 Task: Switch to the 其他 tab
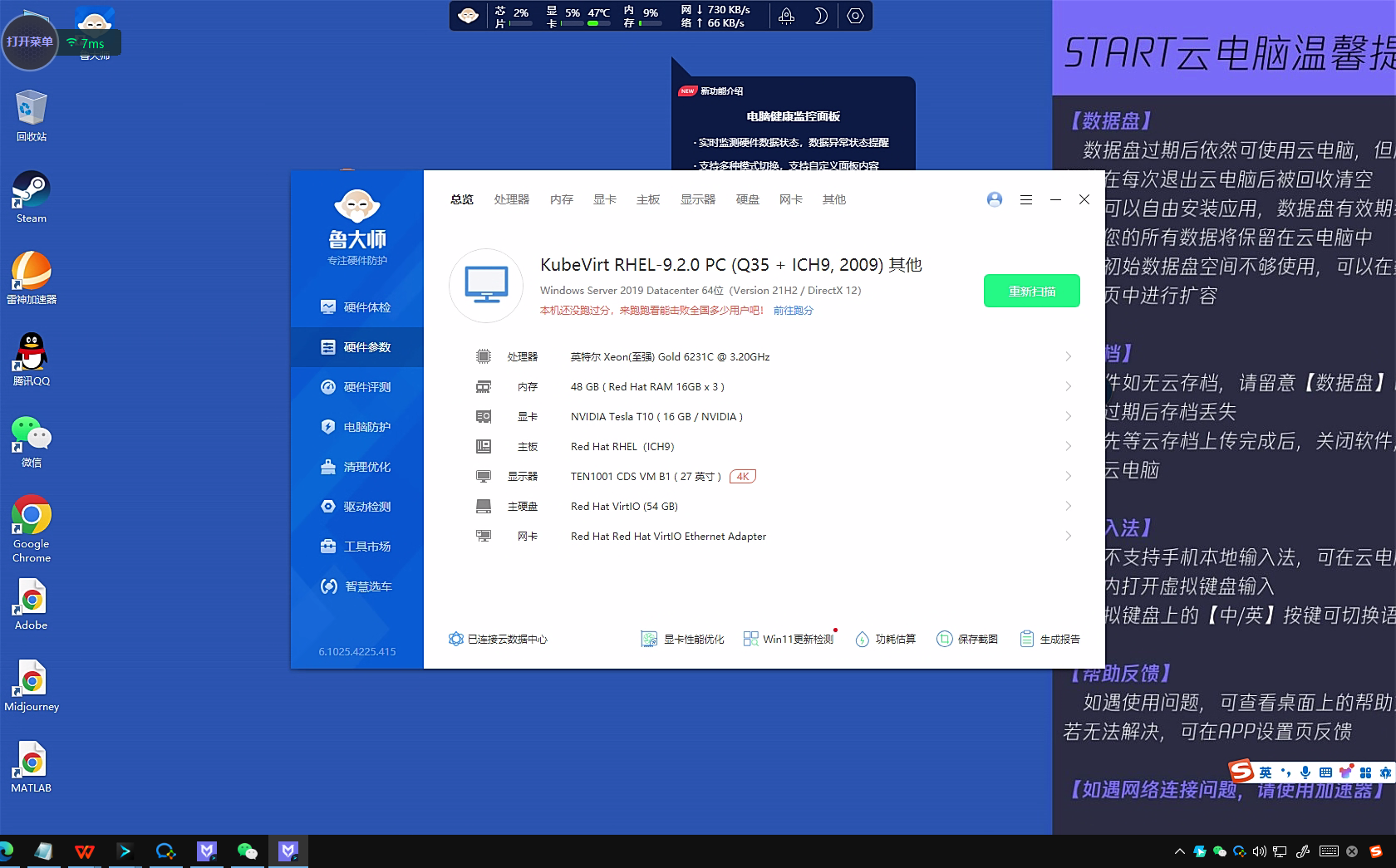834,199
